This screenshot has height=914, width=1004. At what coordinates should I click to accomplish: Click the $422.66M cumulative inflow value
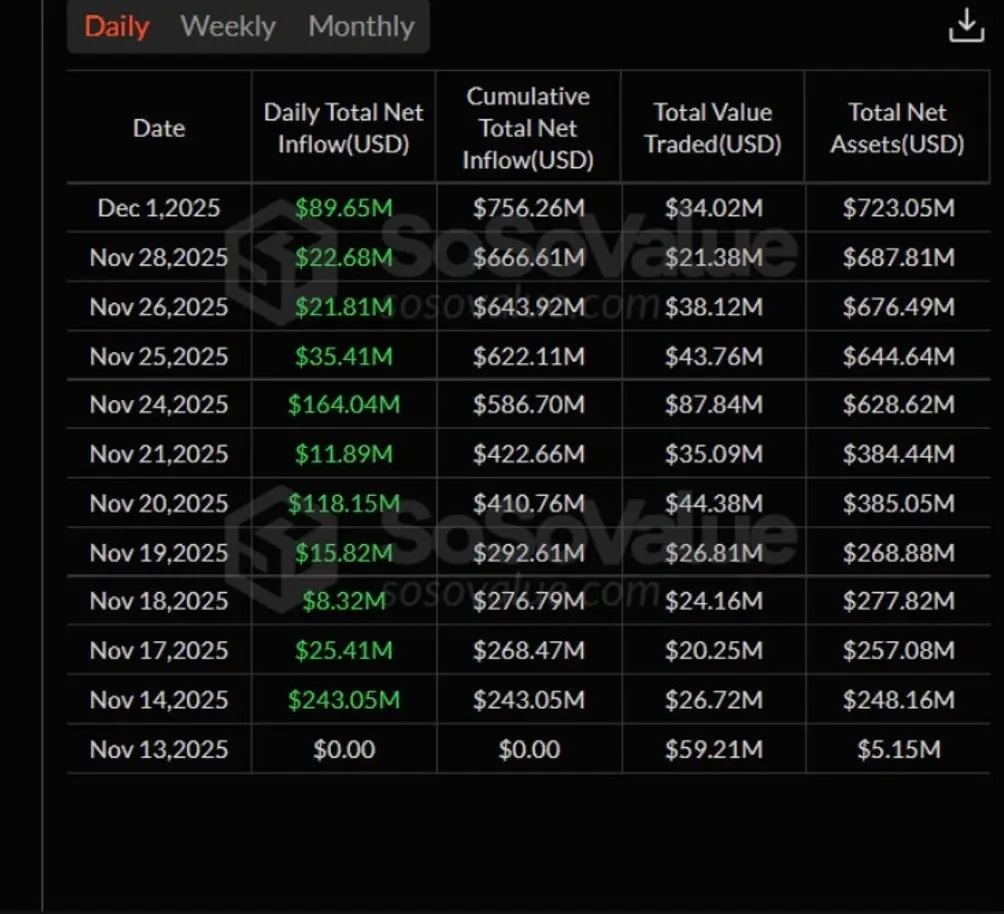point(529,453)
